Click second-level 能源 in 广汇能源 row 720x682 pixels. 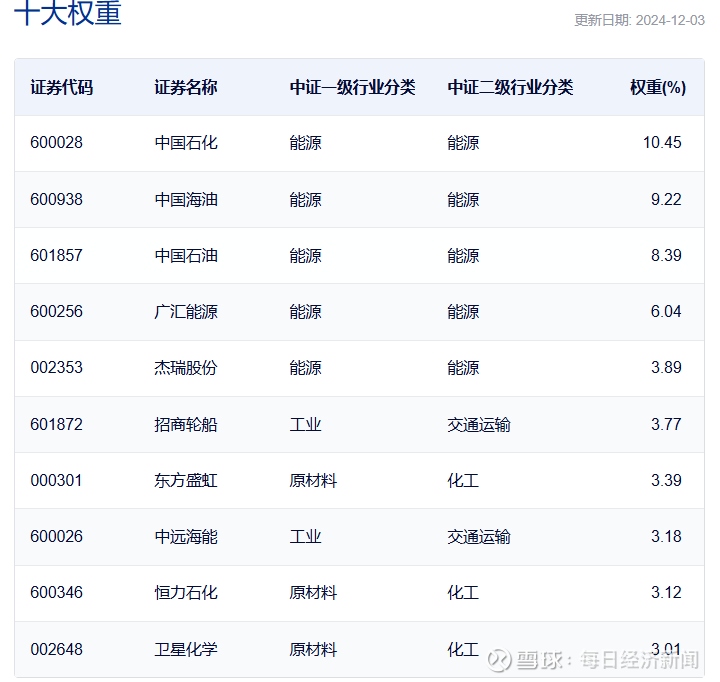[x=463, y=312]
